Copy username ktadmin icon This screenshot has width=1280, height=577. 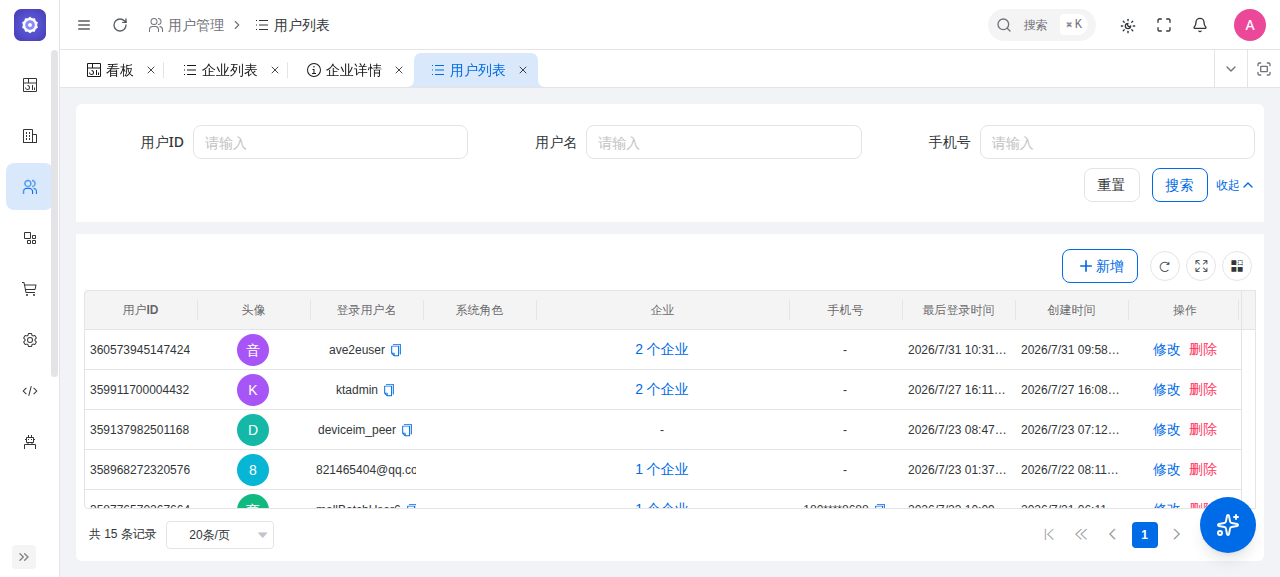pyautogui.click(x=390, y=390)
